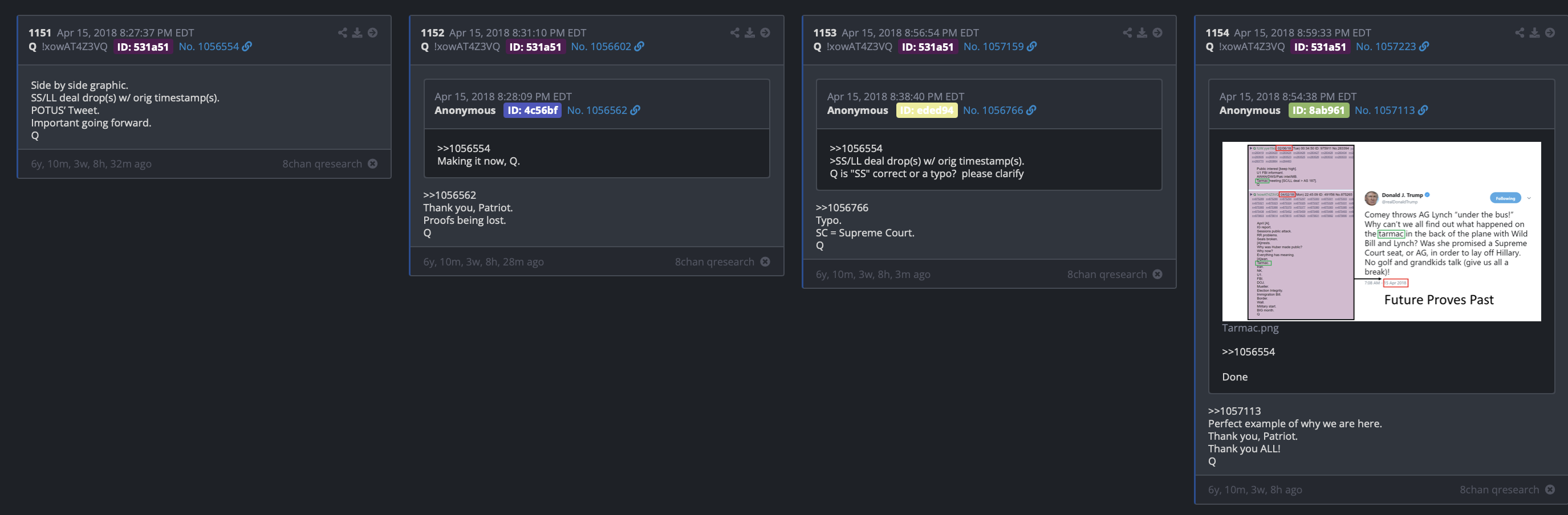Screen dimensions: 1568x515
Task: Click 'Proofs being lost.' line
Action: pos(465,220)
